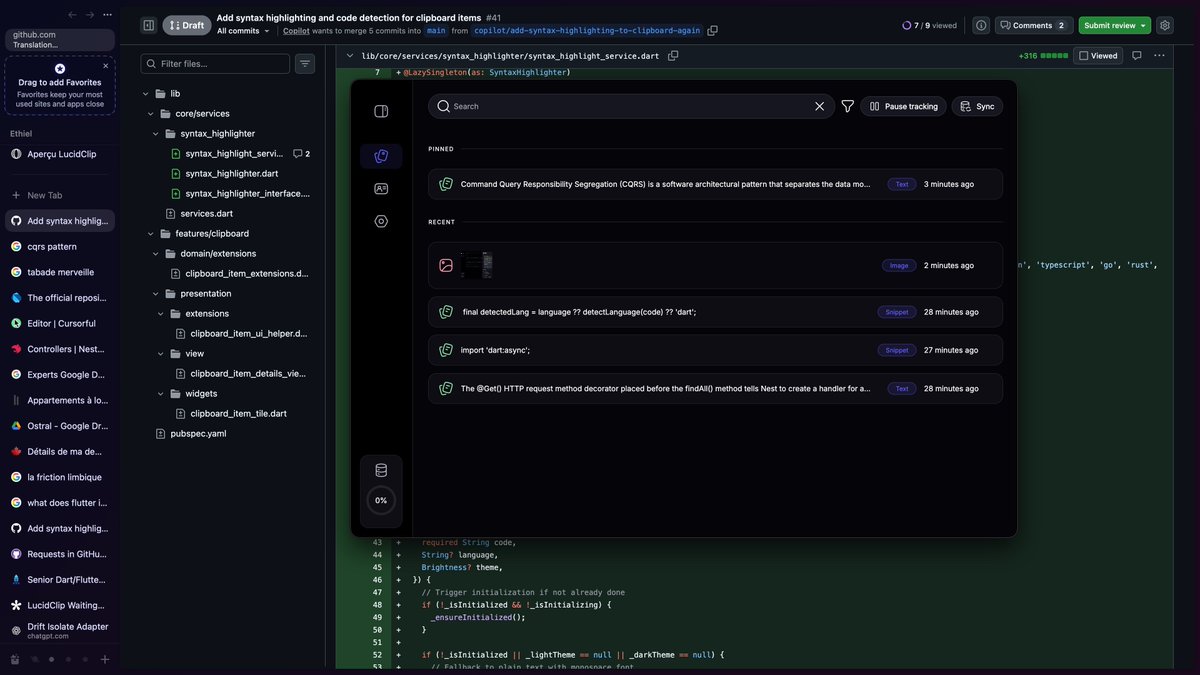The width and height of the screenshot is (1200, 675).
Task: Open the file's three-dot options menu
Action: [1160, 56]
